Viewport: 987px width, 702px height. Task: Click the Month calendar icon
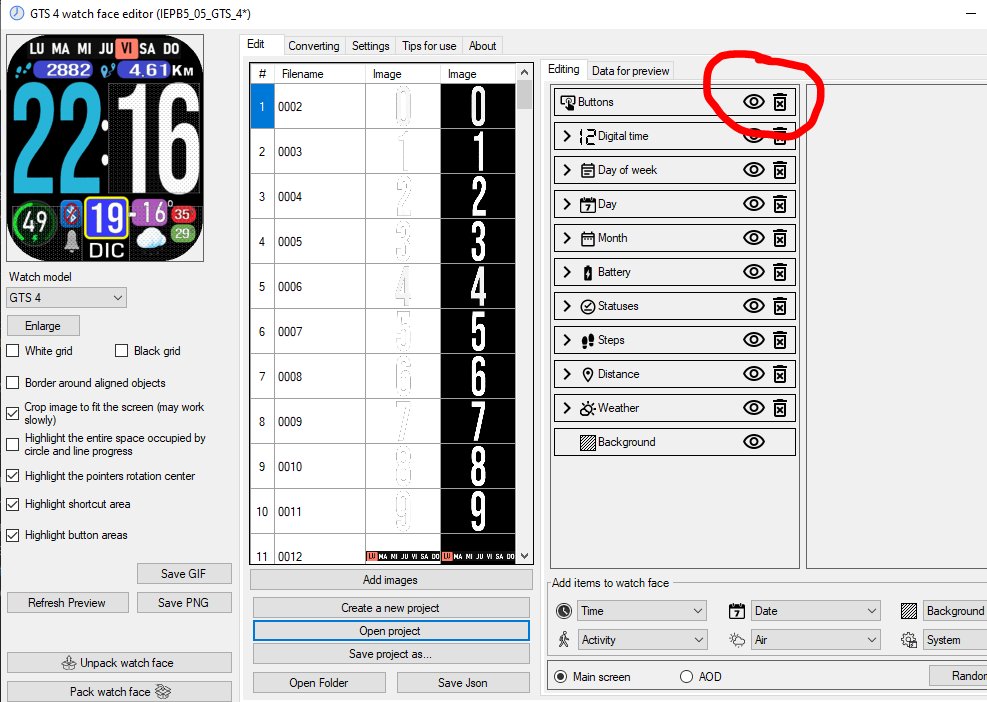(x=587, y=238)
